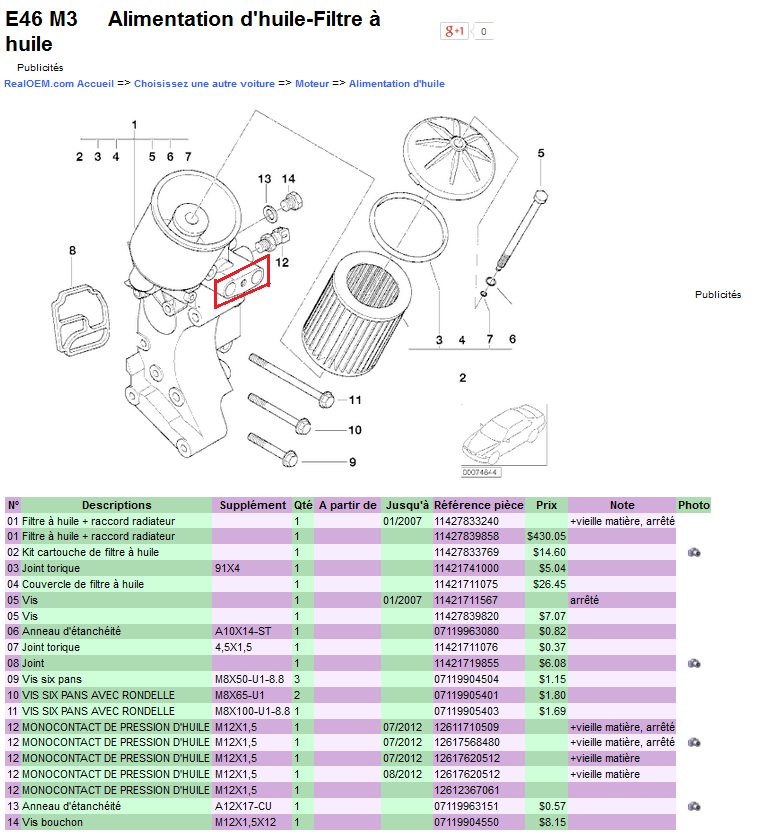Click price $8.15 for Vis bouchon
The image size is (771, 834).
pyautogui.click(x=552, y=822)
